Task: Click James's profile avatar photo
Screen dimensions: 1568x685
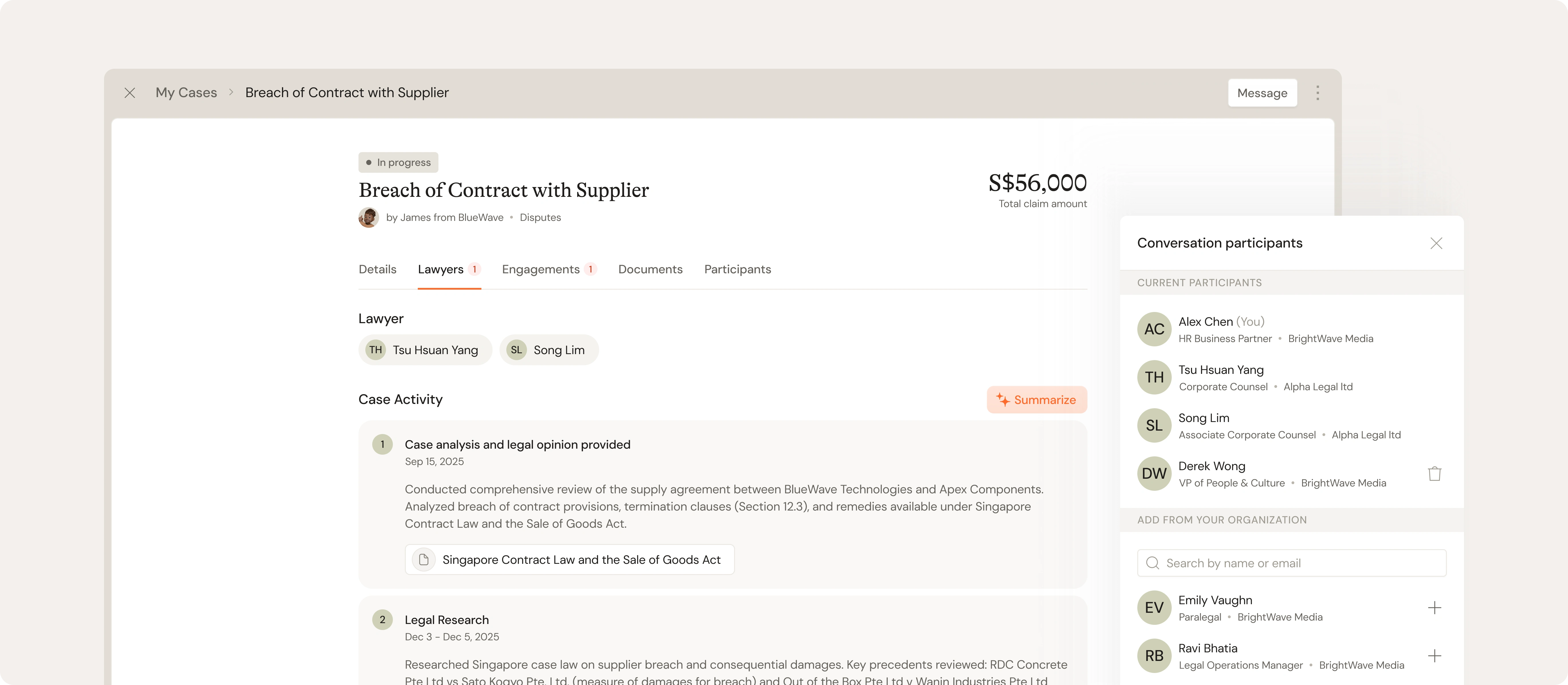Action: (368, 217)
